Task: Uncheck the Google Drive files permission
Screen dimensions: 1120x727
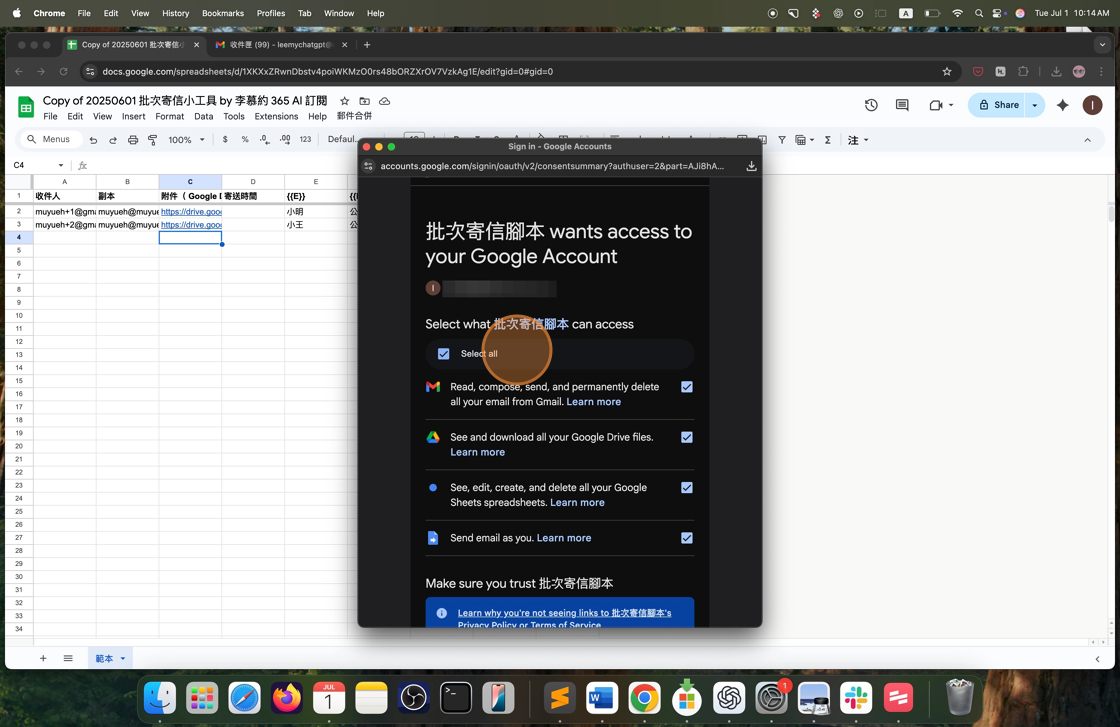Action: pyautogui.click(x=687, y=437)
